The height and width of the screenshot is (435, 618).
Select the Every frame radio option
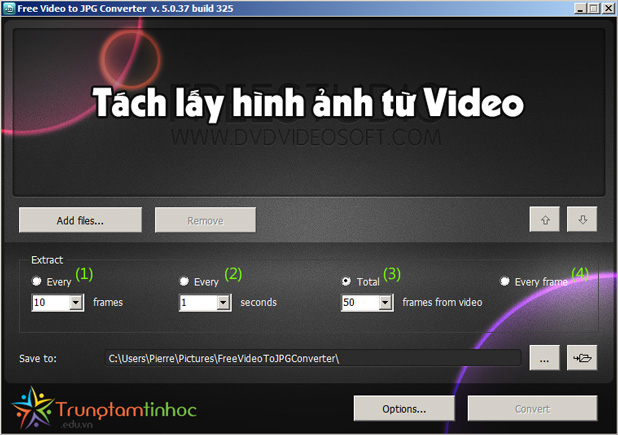point(504,281)
